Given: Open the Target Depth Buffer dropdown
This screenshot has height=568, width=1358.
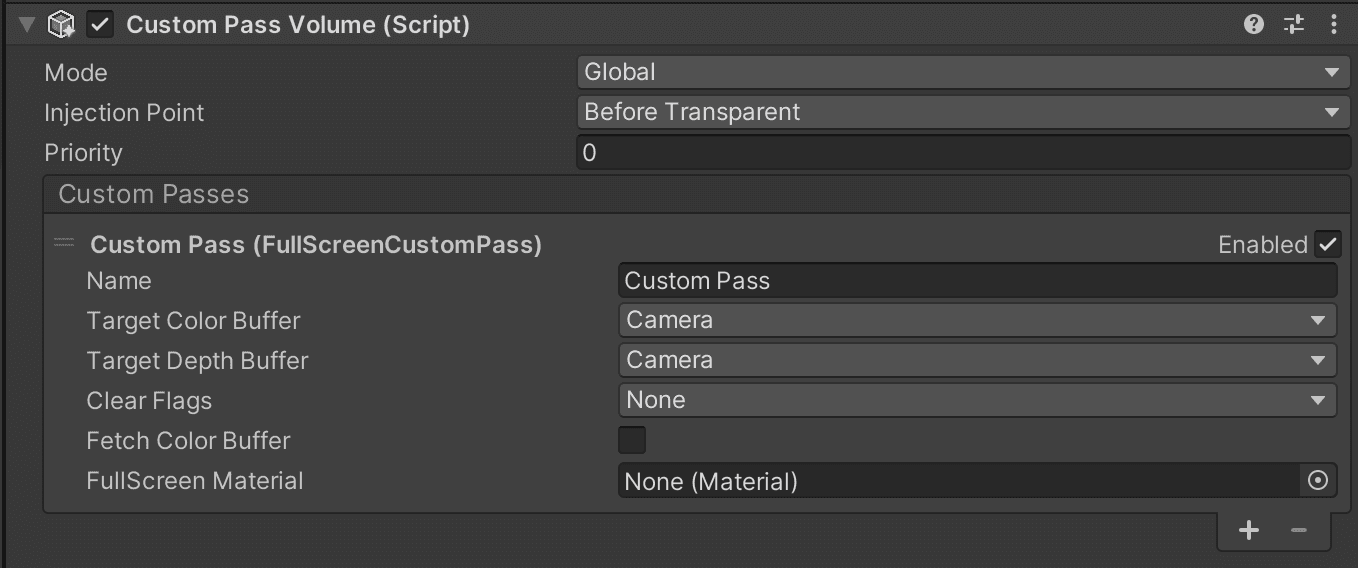Looking at the screenshot, I should (977, 360).
